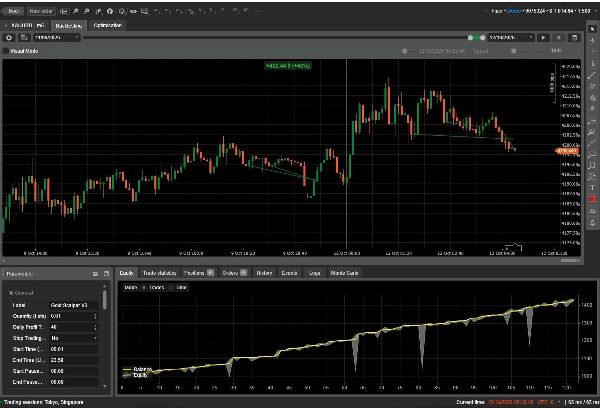Viewport: 600px width, 408px height.
Task: Click the Balance legend entry
Action: tap(137, 369)
